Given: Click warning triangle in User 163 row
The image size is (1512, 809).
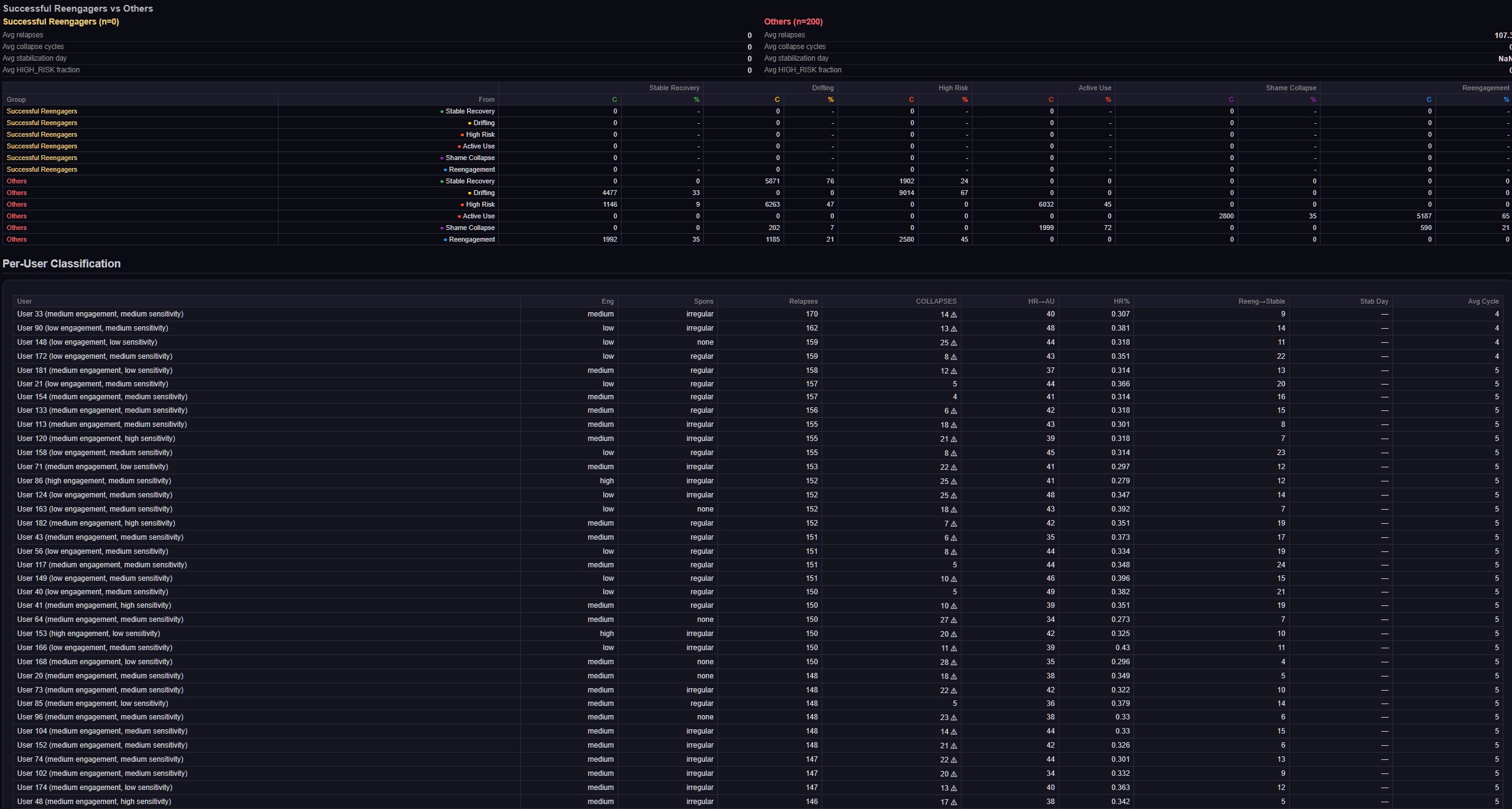Looking at the screenshot, I should (954, 510).
